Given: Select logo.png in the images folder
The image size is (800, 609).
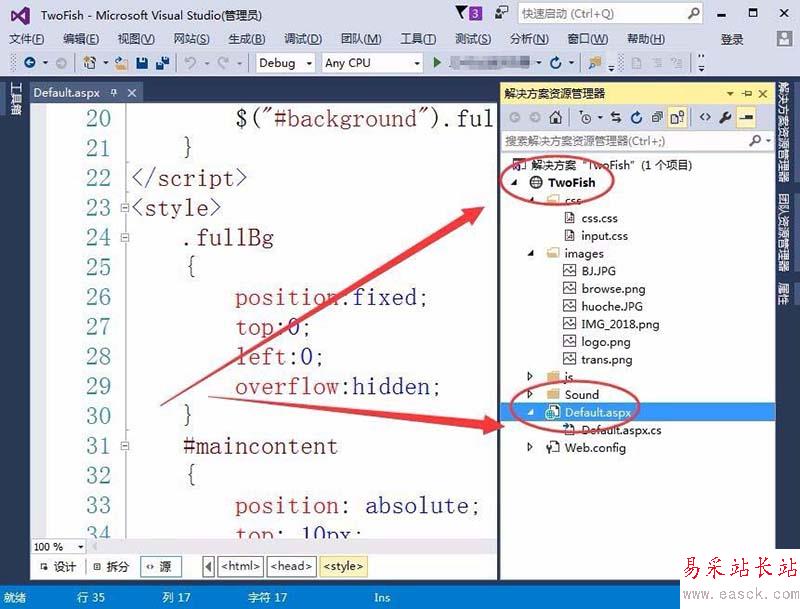Looking at the screenshot, I should (x=606, y=342).
